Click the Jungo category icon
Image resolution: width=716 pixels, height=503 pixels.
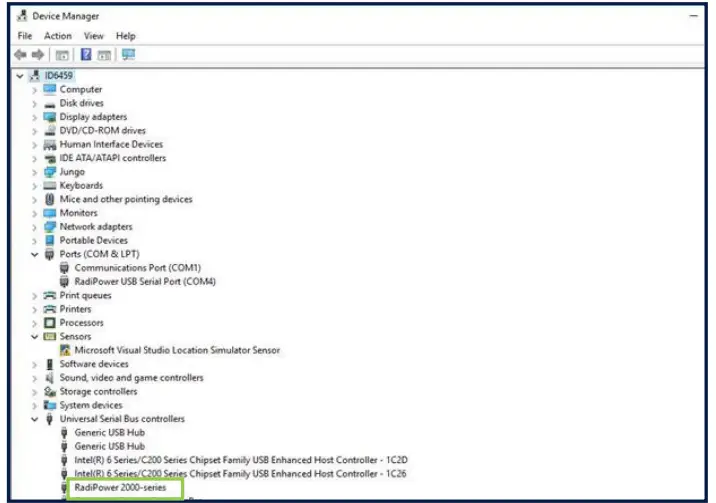coord(49,172)
